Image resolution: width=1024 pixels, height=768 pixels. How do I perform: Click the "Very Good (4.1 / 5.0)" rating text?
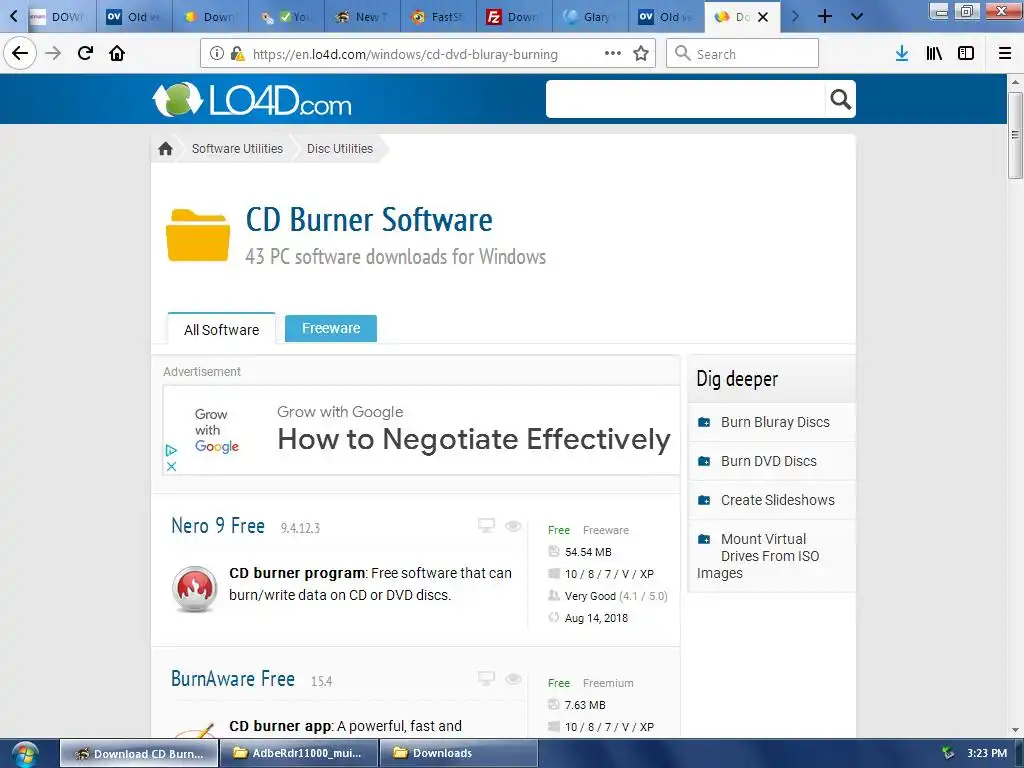point(616,596)
